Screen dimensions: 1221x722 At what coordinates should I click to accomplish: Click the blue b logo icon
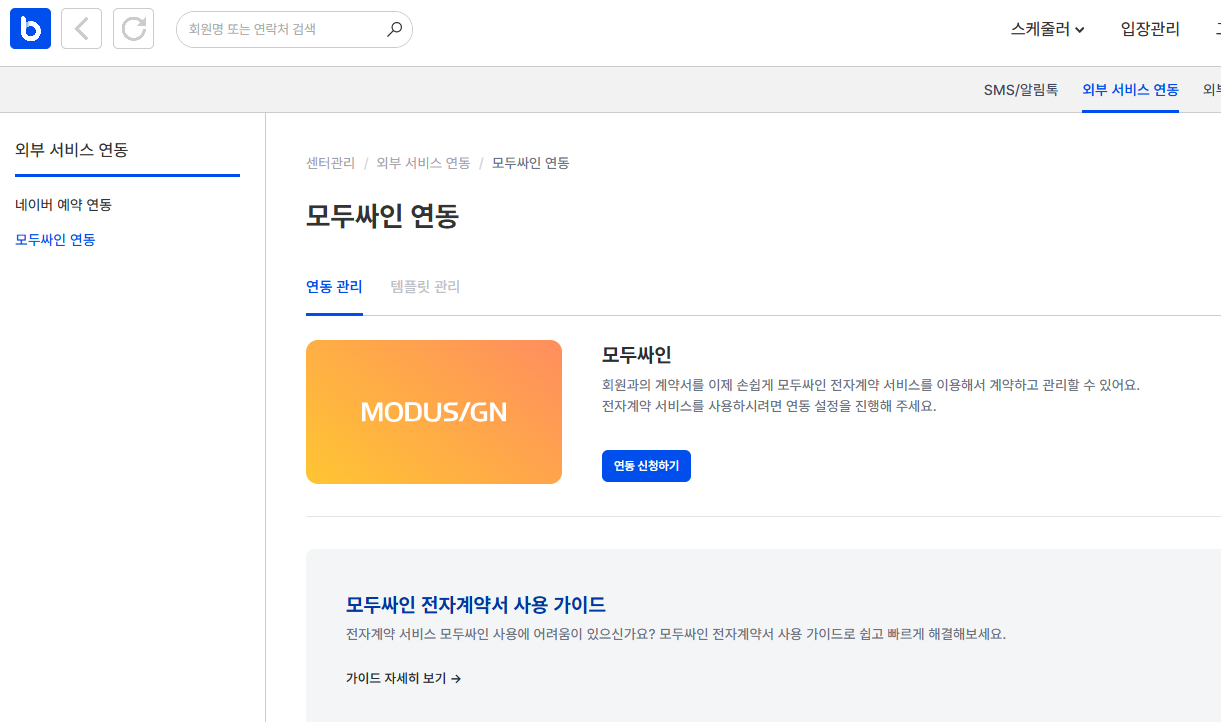(30, 29)
